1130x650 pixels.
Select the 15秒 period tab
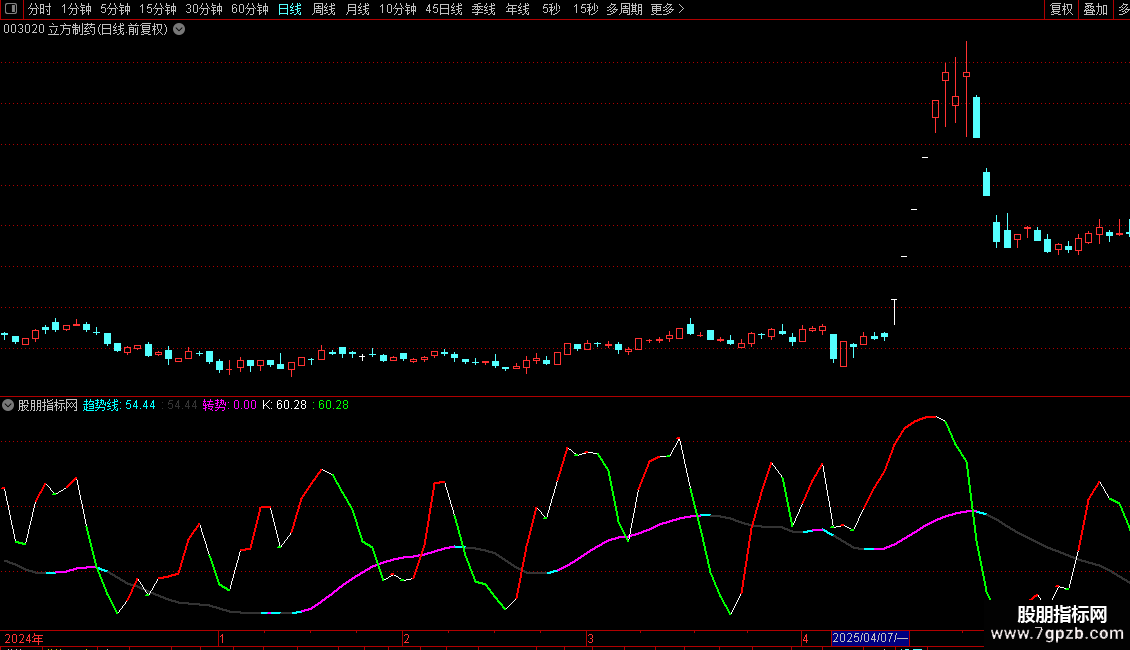(585, 9)
